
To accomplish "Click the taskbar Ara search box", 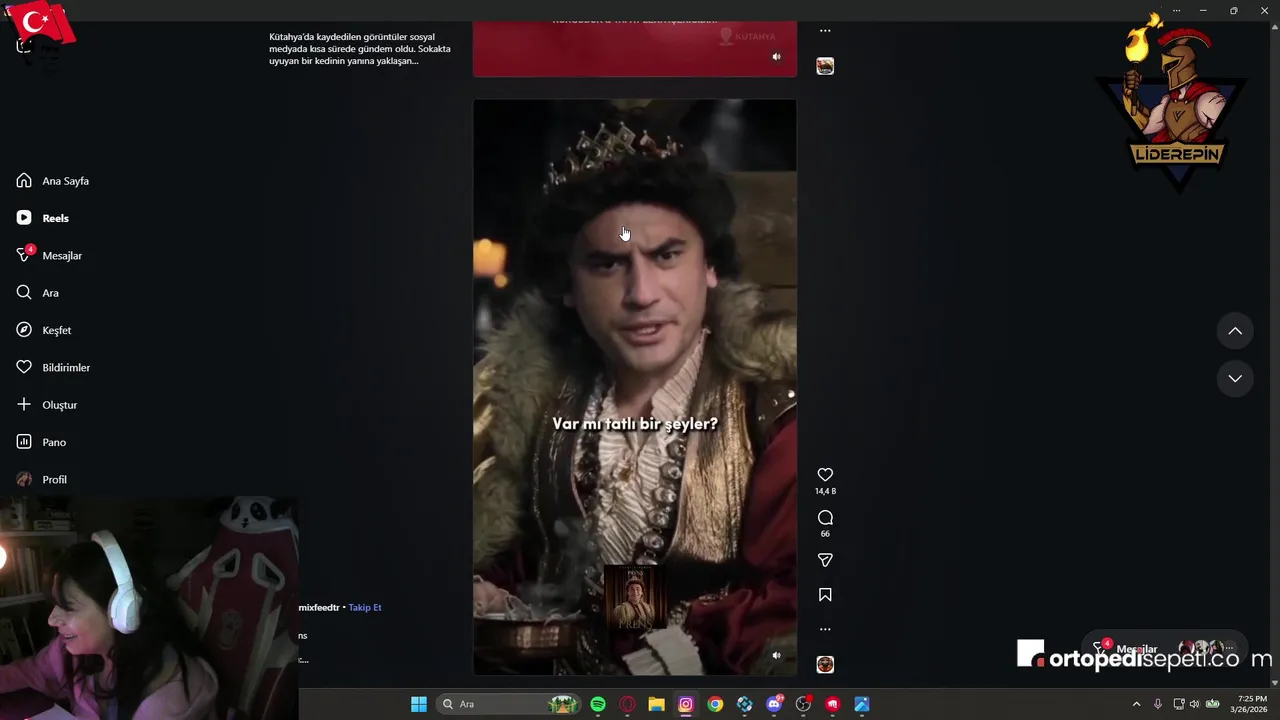I will [x=509, y=704].
